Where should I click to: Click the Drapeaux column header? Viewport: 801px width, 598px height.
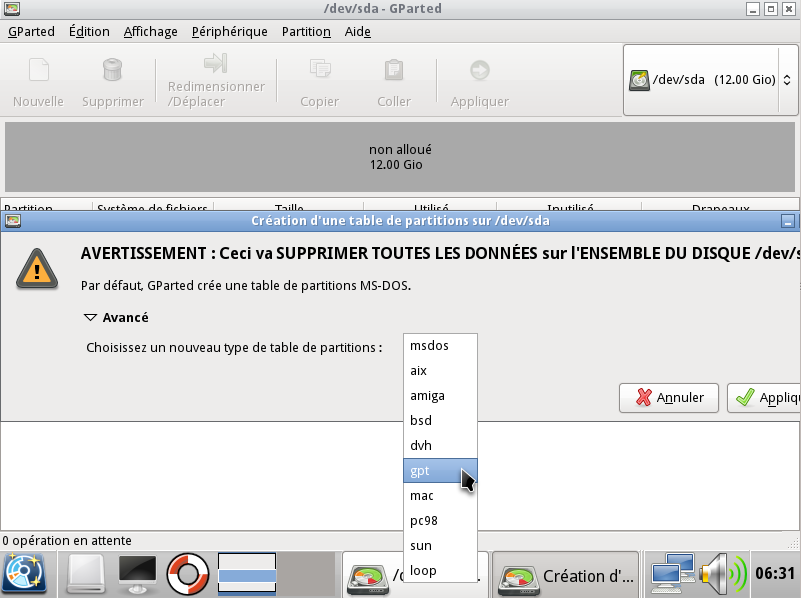point(721,207)
